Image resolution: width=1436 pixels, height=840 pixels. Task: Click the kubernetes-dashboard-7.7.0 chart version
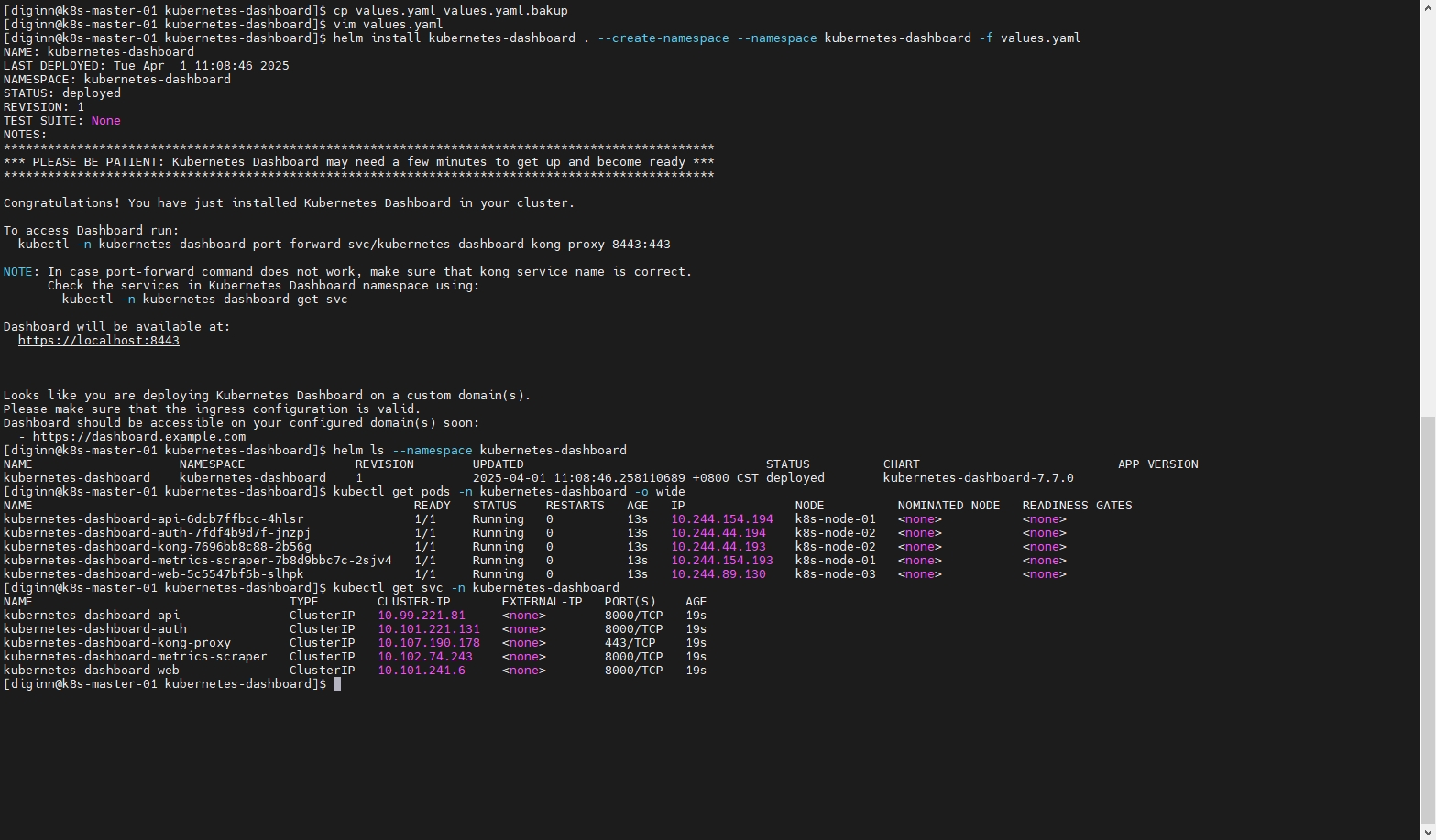pyautogui.click(x=978, y=478)
